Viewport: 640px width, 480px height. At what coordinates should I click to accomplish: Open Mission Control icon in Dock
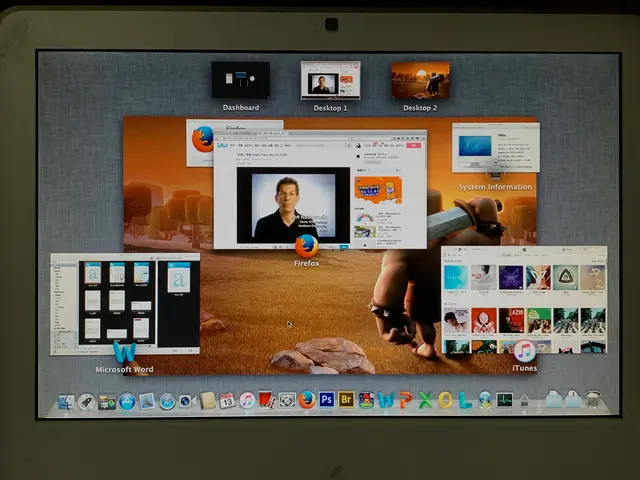coord(107,402)
